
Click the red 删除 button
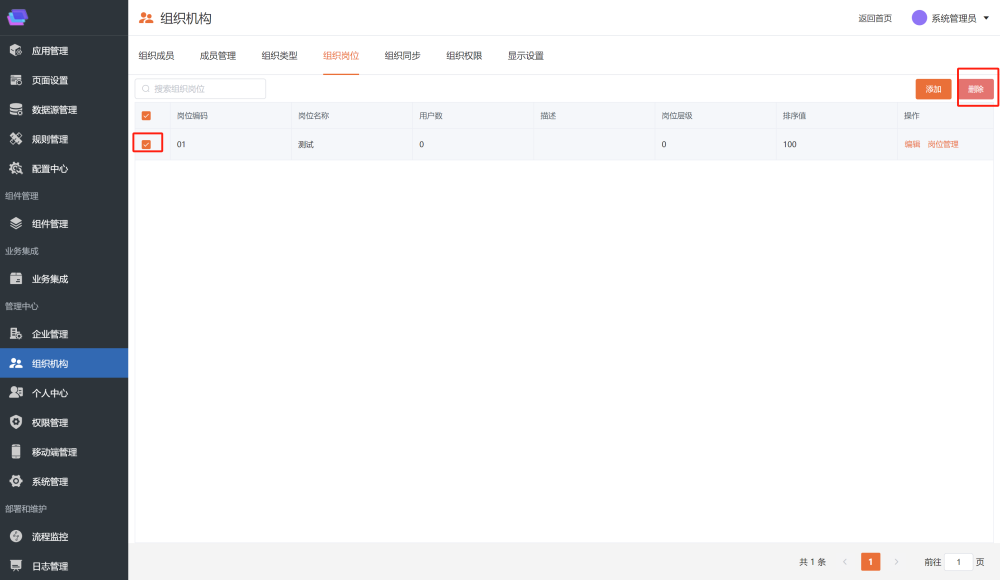(x=976, y=89)
